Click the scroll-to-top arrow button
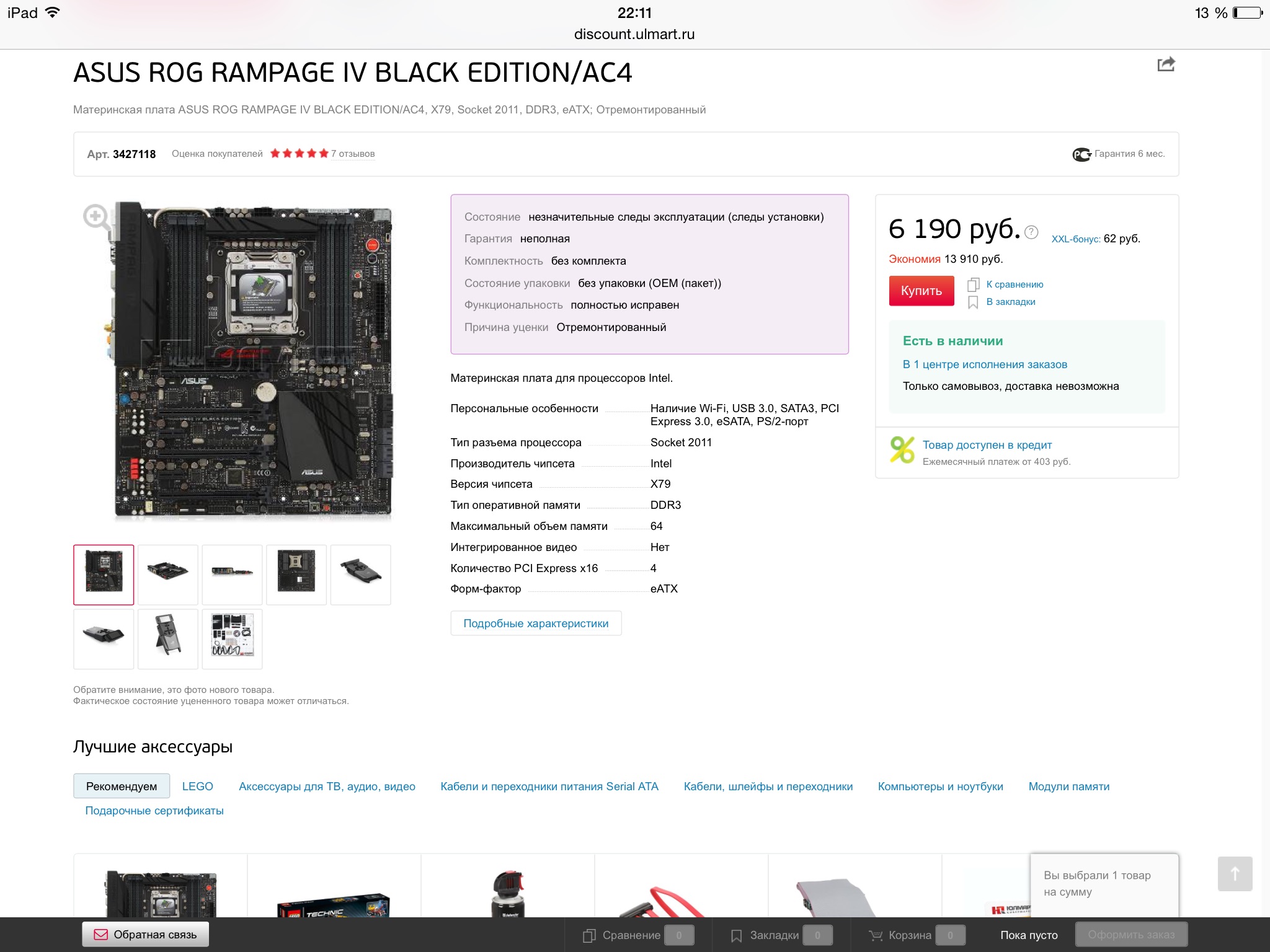 [1235, 873]
